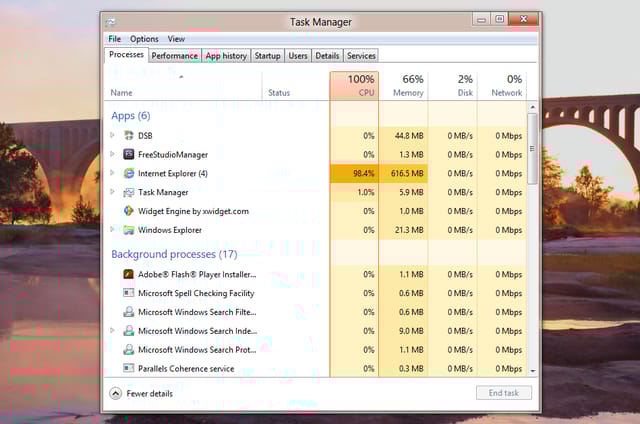Click the Microsoft Windows Search Indexer icon
This screenshot has width=640, height=424.
click(129, 331)
